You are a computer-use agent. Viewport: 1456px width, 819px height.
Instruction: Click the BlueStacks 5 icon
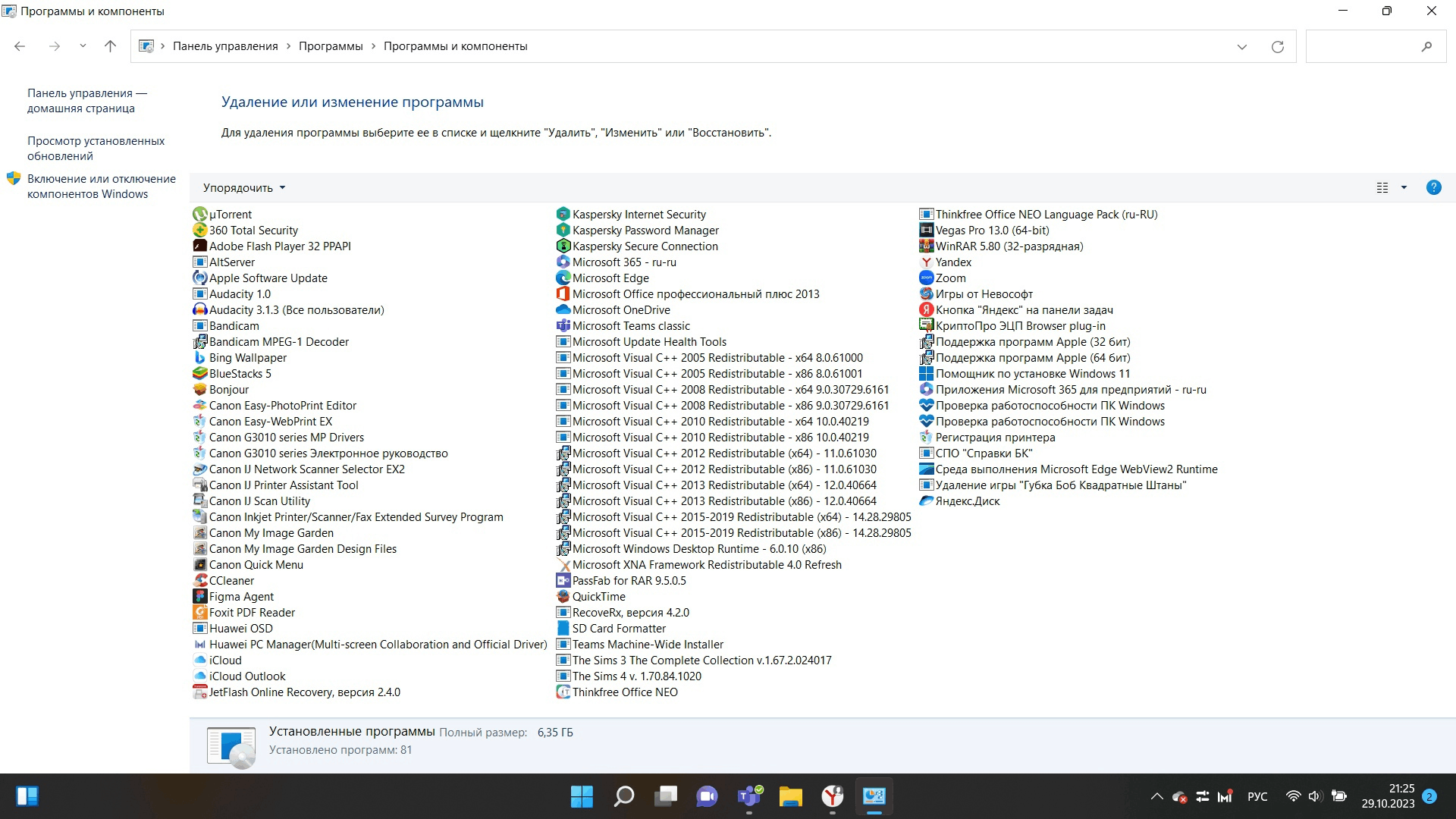(x=200, y=374)
